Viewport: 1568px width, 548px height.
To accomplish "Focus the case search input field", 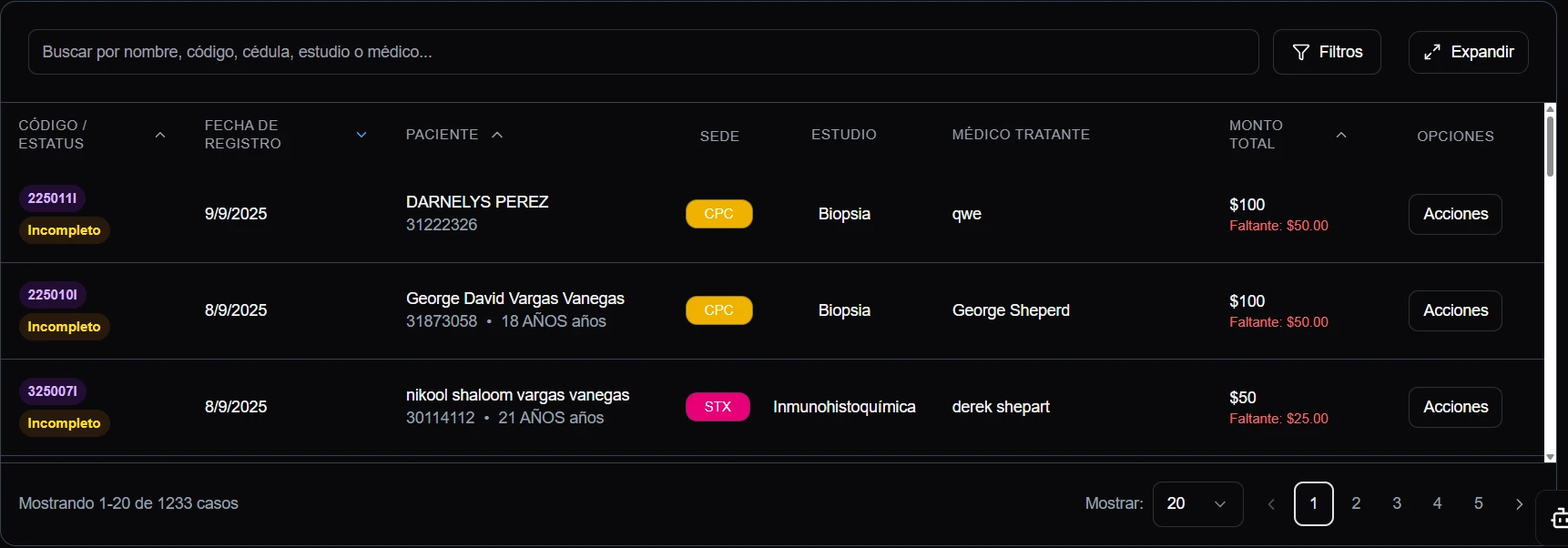I will pos(643,52).
